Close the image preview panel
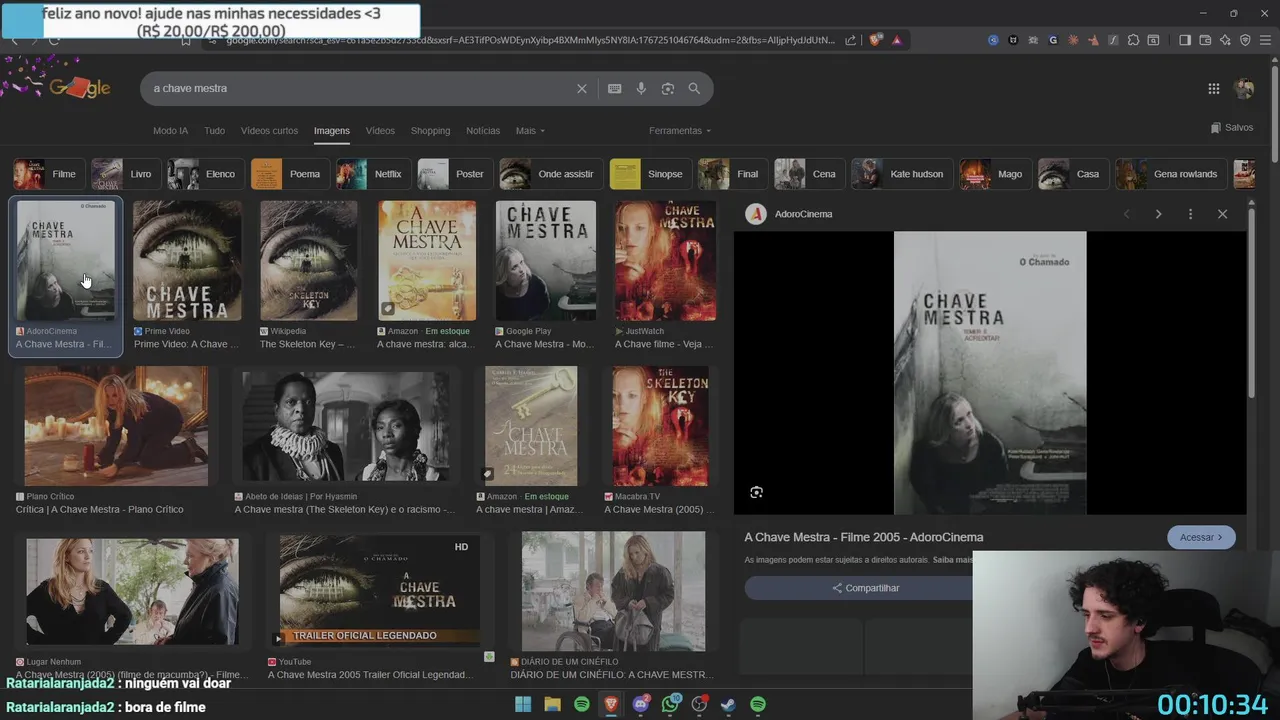Screen dimensions: 1280x720 (x=1222, y=214)
